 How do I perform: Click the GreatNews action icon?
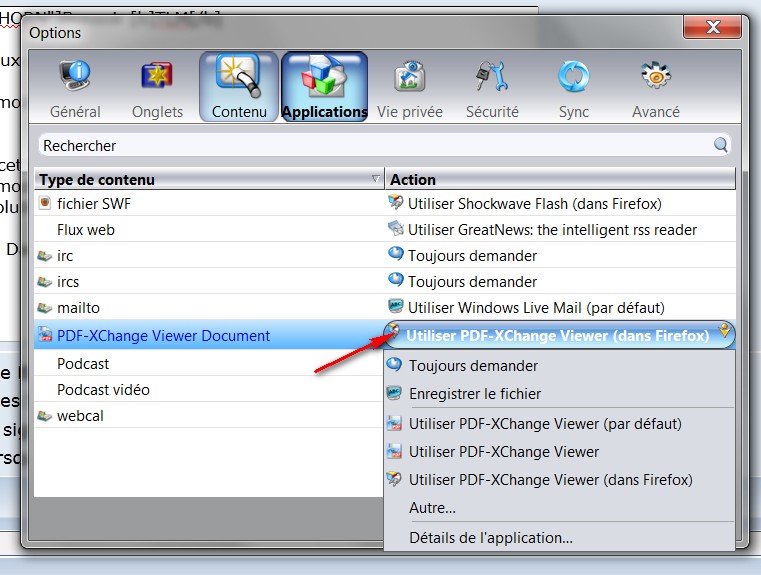396,228
